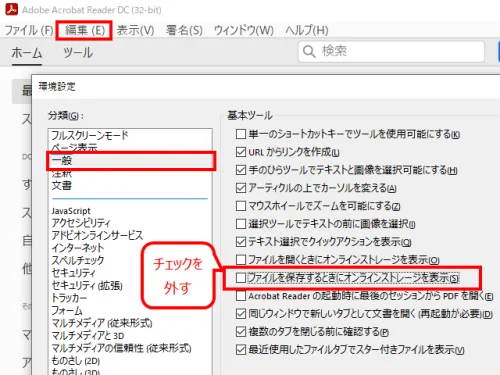500x375 pixels.
Task: Enable 選択ツールでテキストの前に画像を選択 checkbox
Action: click(x=241, y=224)
